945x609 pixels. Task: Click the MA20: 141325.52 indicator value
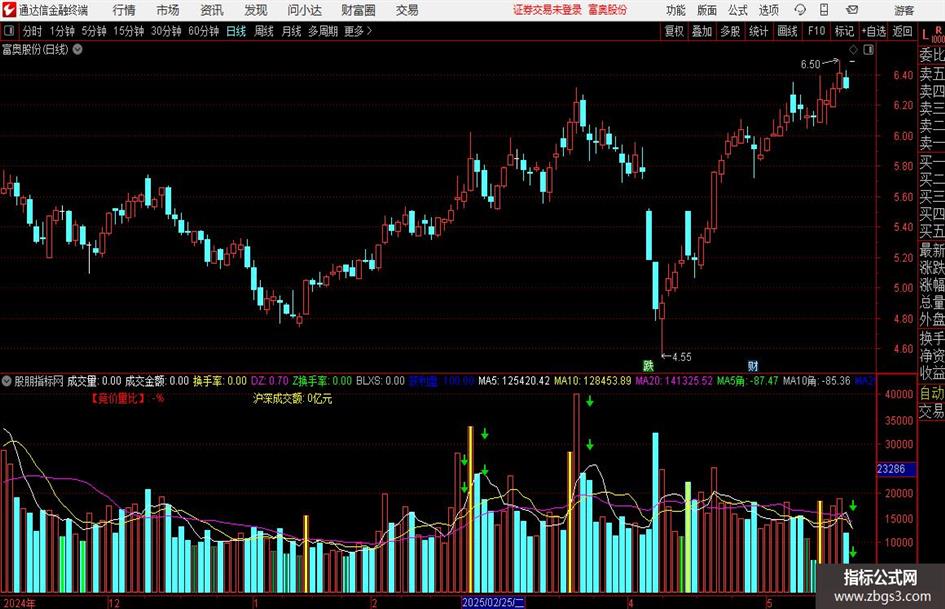pos(674,380)
